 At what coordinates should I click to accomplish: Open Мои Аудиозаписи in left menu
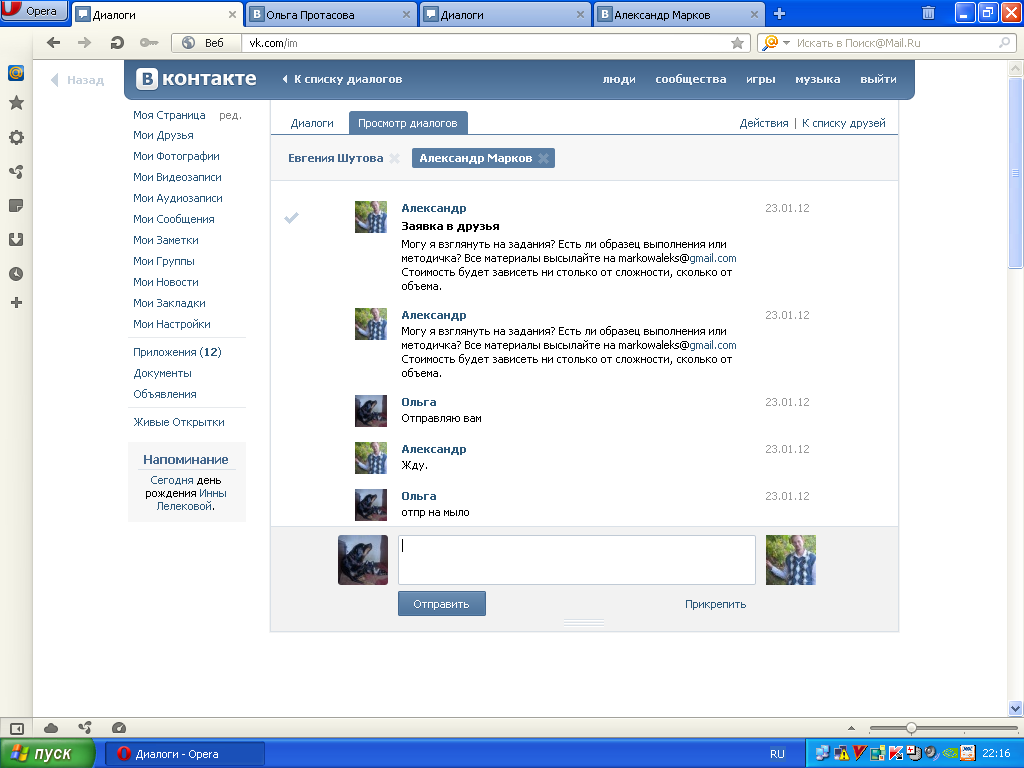[178, 198]
